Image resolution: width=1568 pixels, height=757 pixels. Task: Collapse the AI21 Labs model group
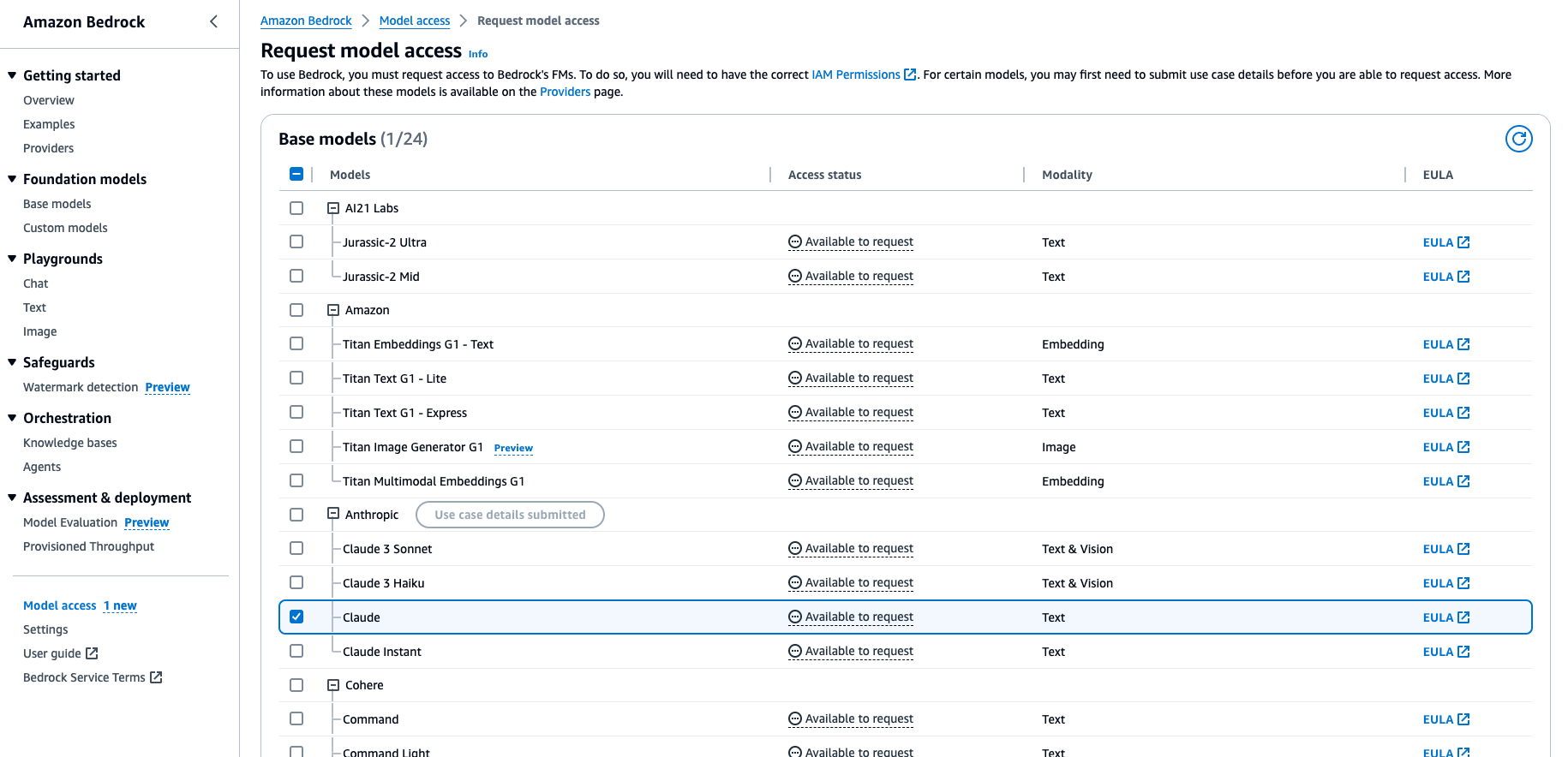333,208
